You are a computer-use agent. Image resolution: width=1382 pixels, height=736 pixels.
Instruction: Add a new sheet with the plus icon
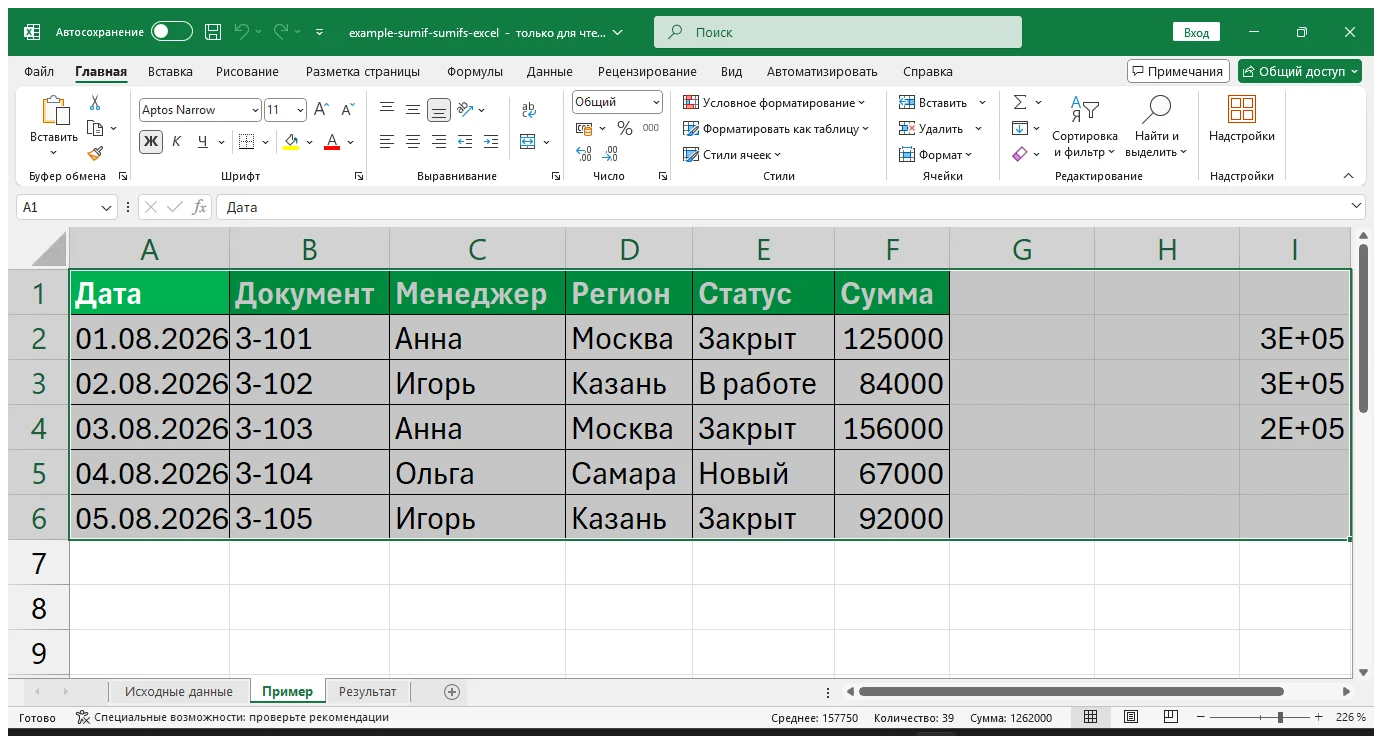(452, 692)
